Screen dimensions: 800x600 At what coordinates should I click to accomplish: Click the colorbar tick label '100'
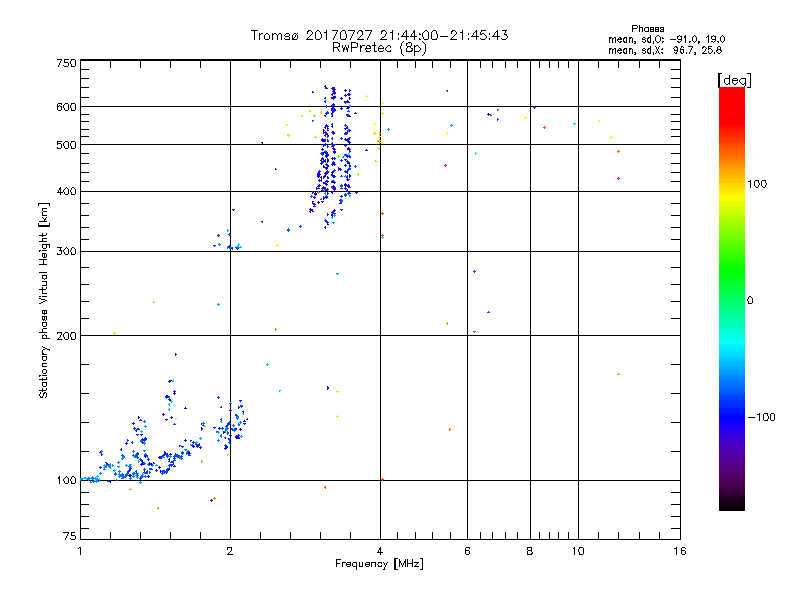[x=757, y=184]
